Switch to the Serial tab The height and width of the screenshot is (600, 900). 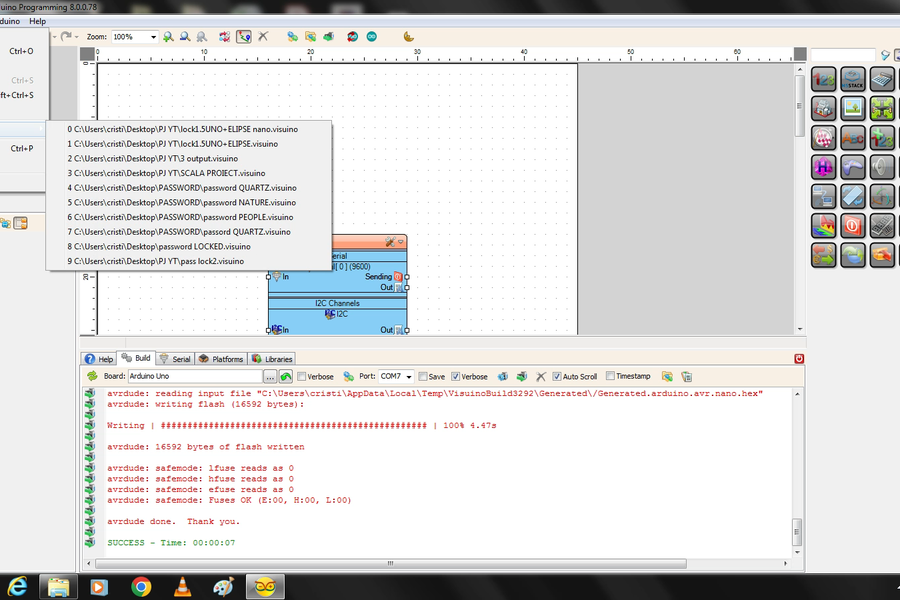click(175, 359)
